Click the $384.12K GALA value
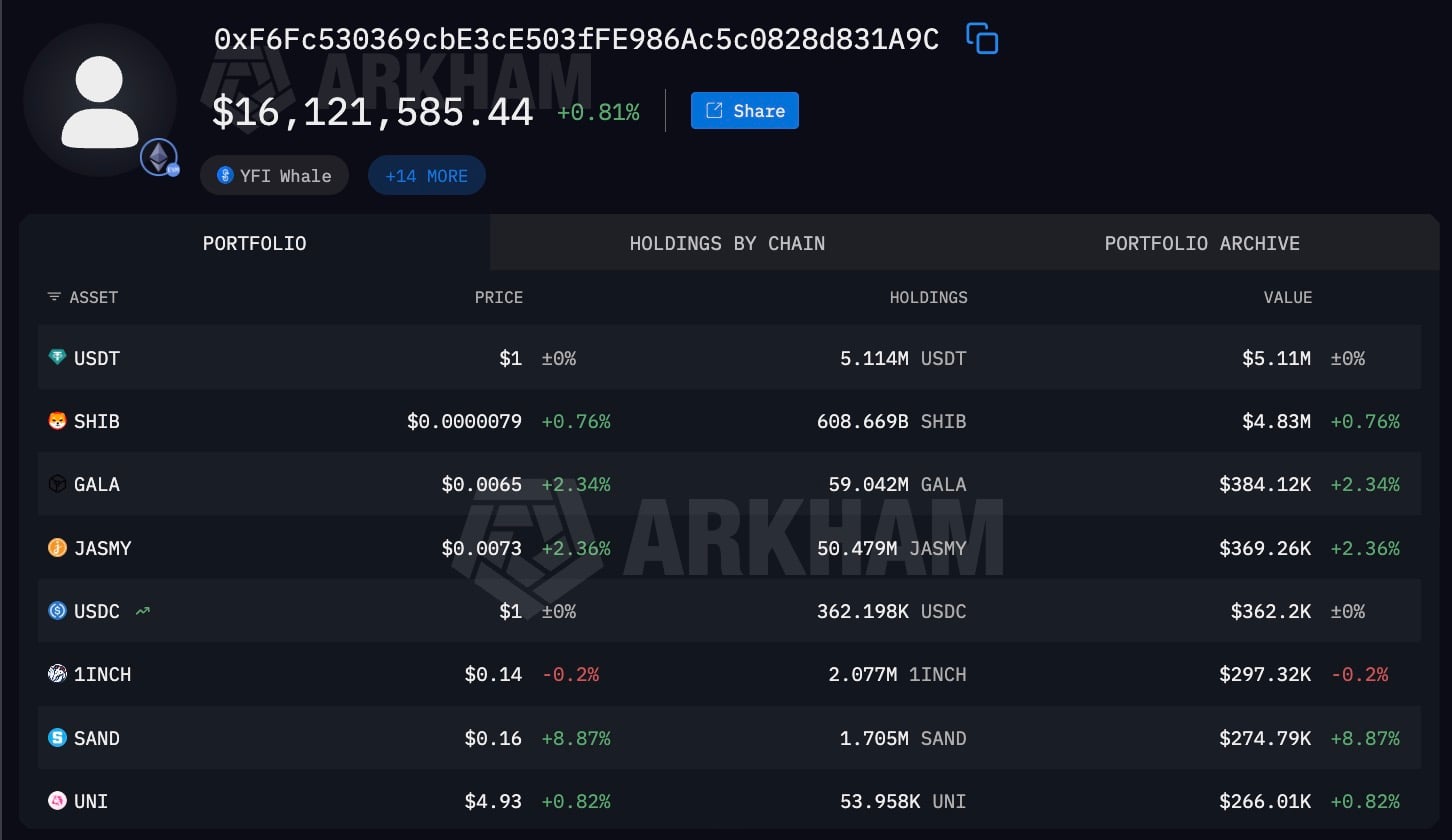 click(1265, 484)
